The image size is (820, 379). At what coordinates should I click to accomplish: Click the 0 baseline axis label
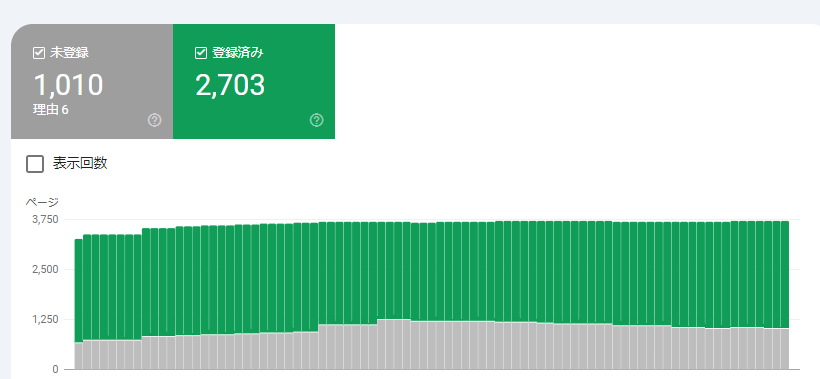55,370
